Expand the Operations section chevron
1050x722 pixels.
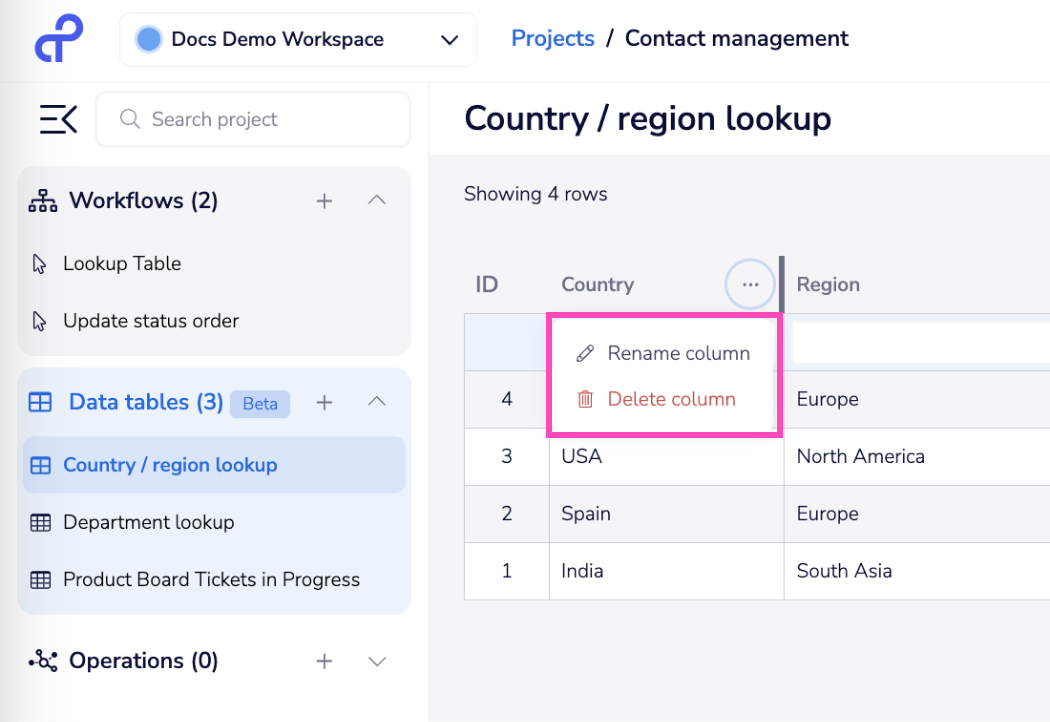pos(377,661)
